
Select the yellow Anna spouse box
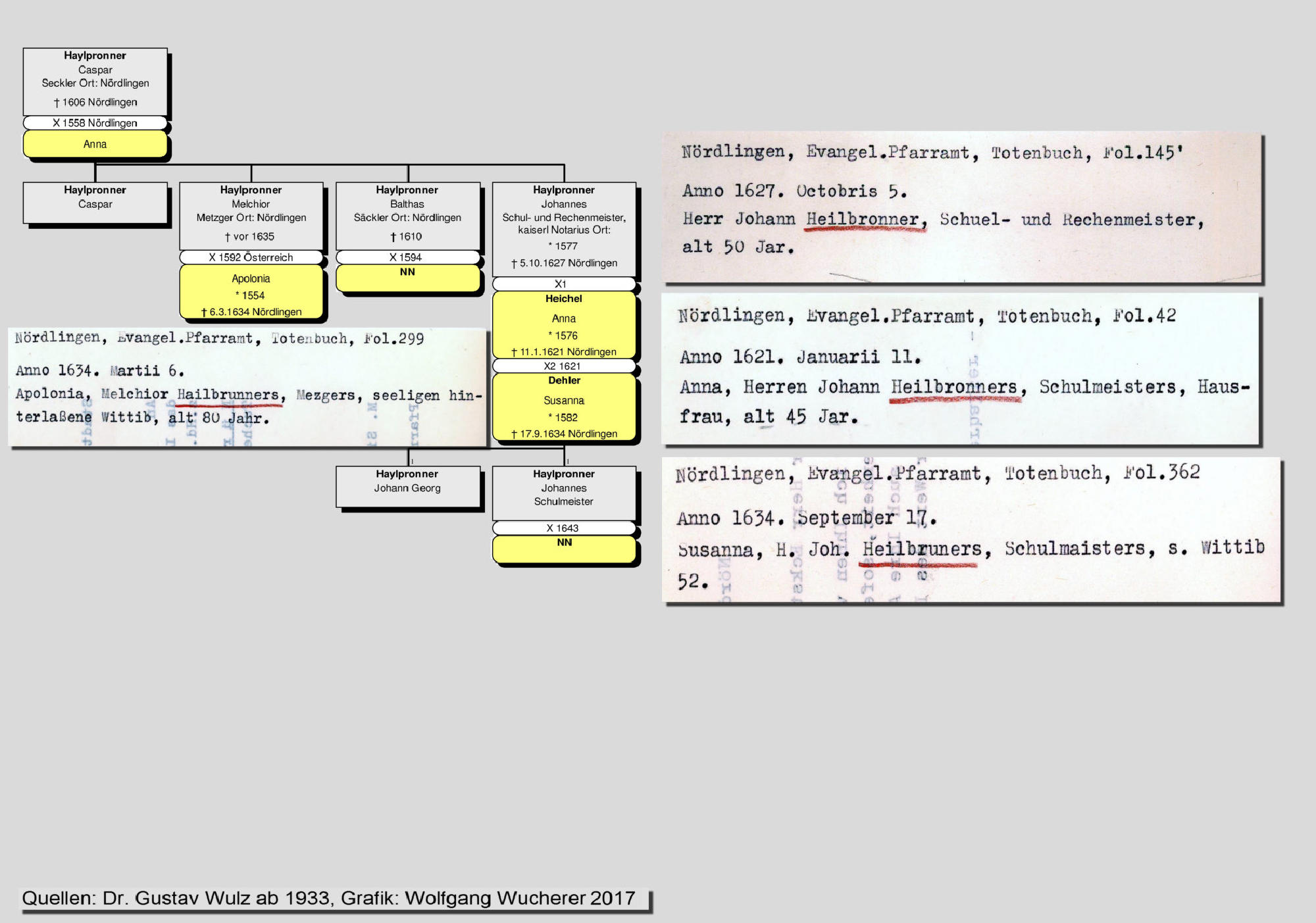tap(95, 144)
